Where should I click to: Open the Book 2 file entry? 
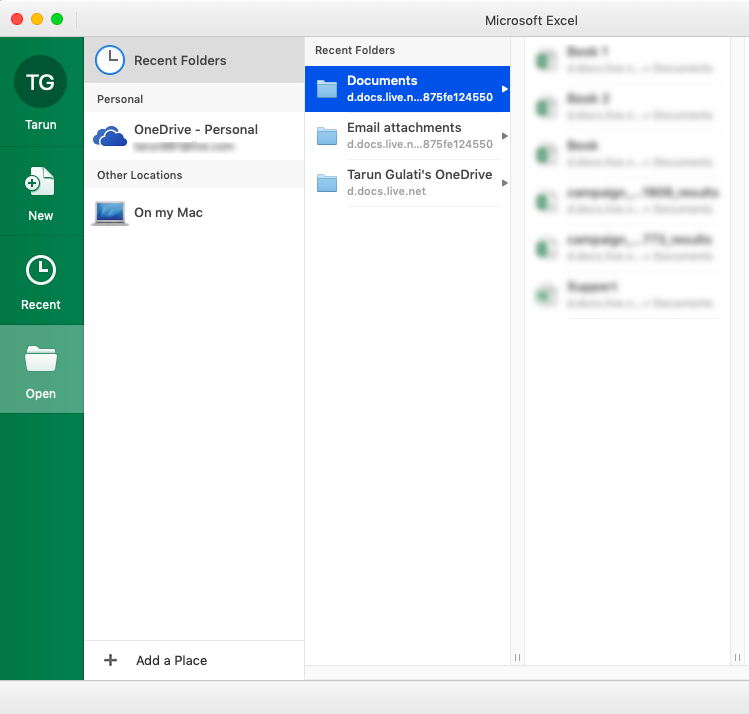pyautogui.click(x=627, y=107)
